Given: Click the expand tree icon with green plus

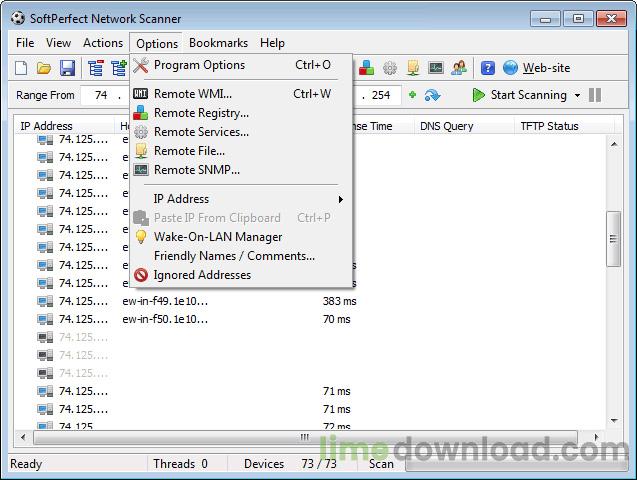Looking at the screenshot, I should (x=119, y=68).
